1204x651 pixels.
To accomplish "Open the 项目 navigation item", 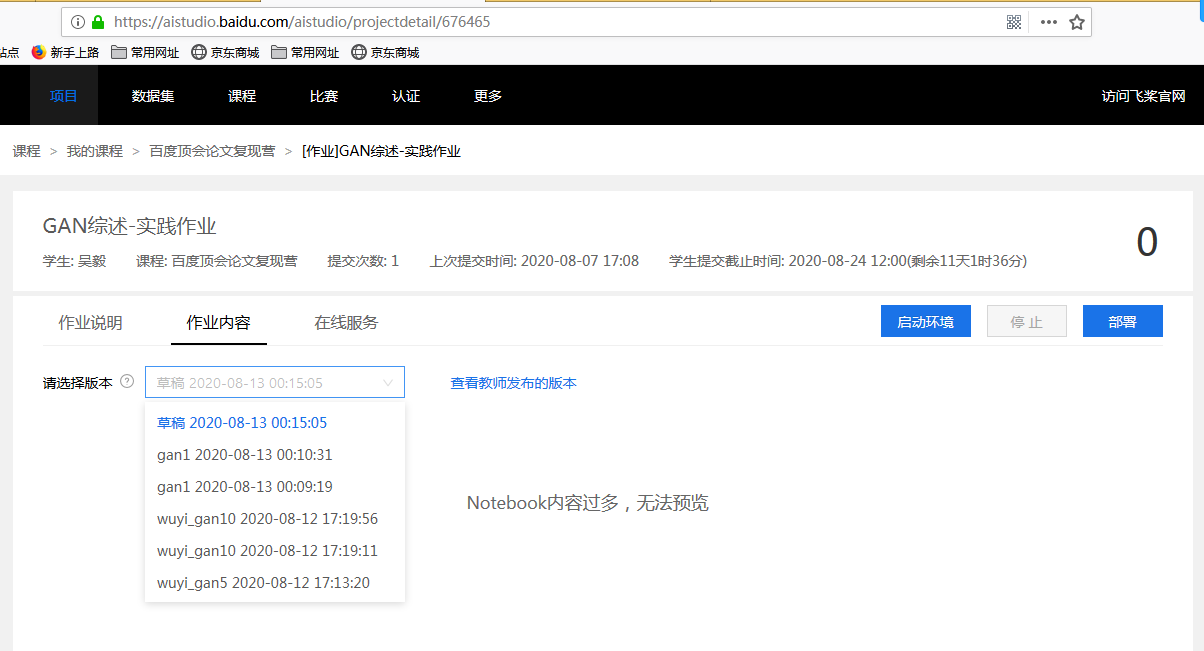I will (64, 96).
